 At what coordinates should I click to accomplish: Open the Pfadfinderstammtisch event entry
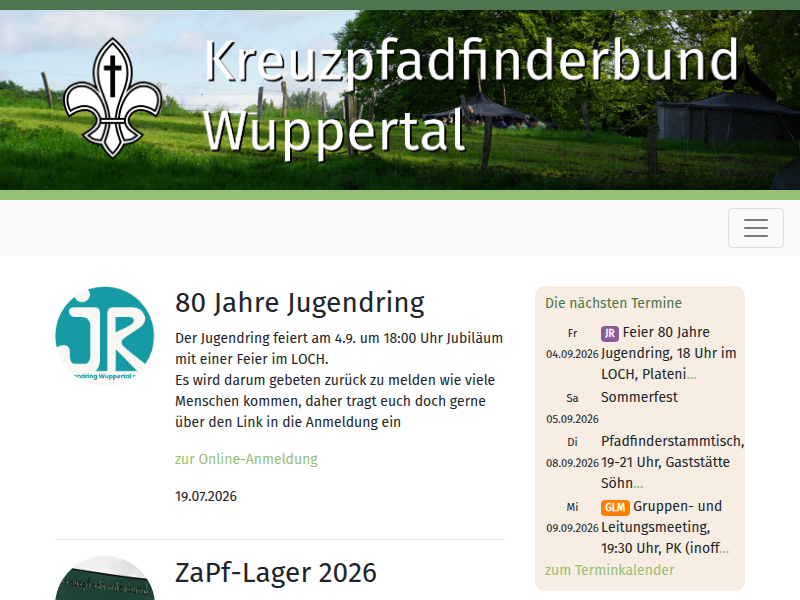672,462
